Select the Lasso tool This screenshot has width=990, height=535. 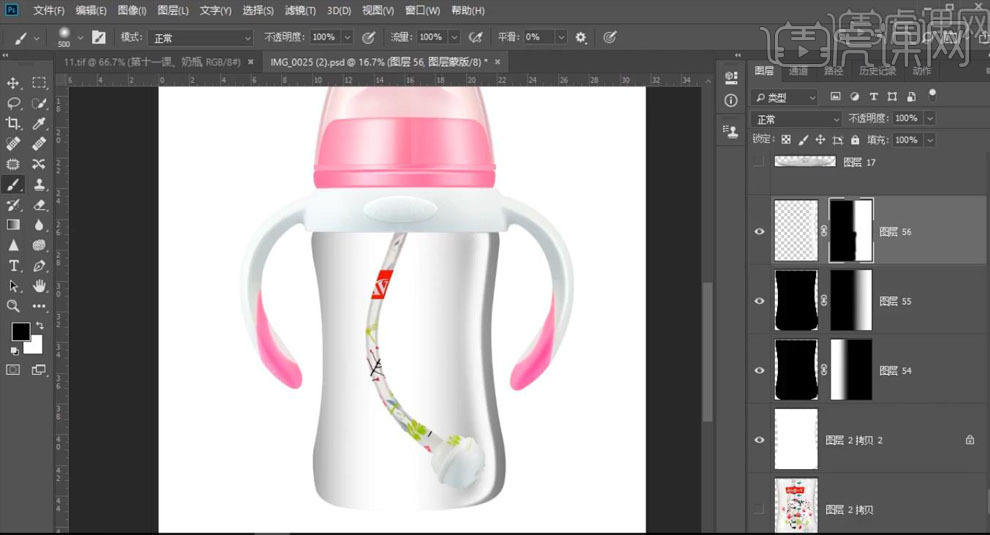pos(14,103)
